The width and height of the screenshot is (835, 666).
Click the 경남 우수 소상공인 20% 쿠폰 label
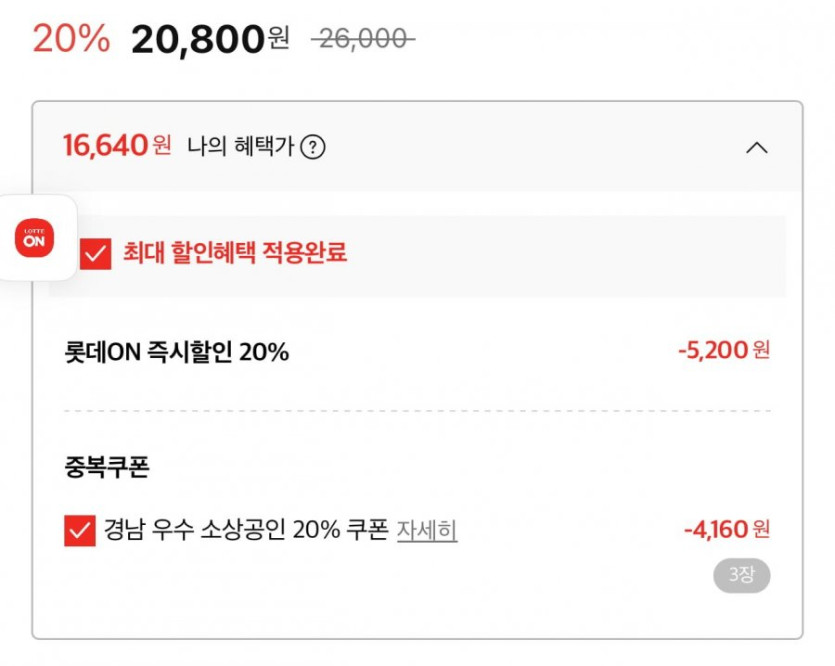[245, 530]
